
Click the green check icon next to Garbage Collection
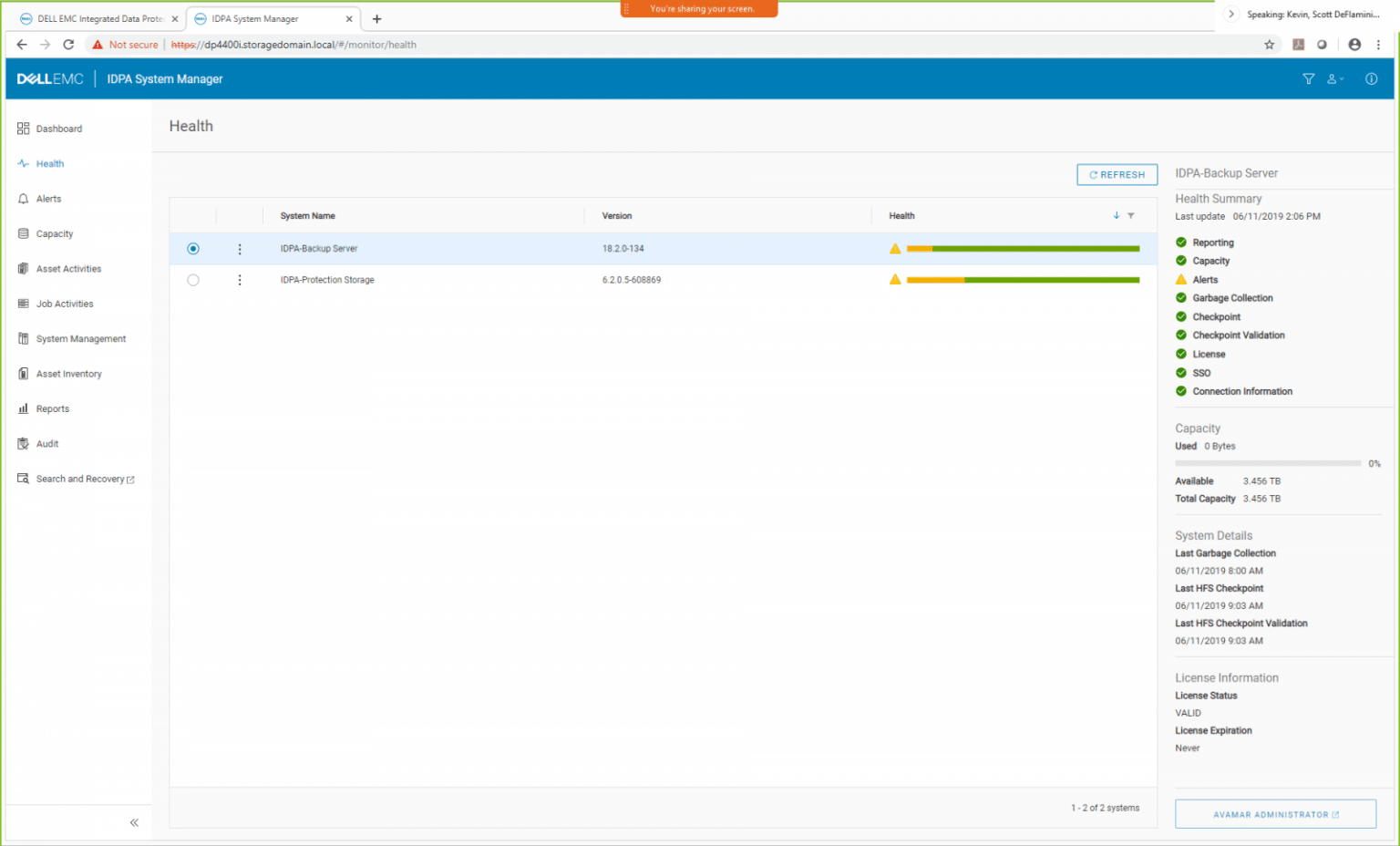(x=1181, y=298)
